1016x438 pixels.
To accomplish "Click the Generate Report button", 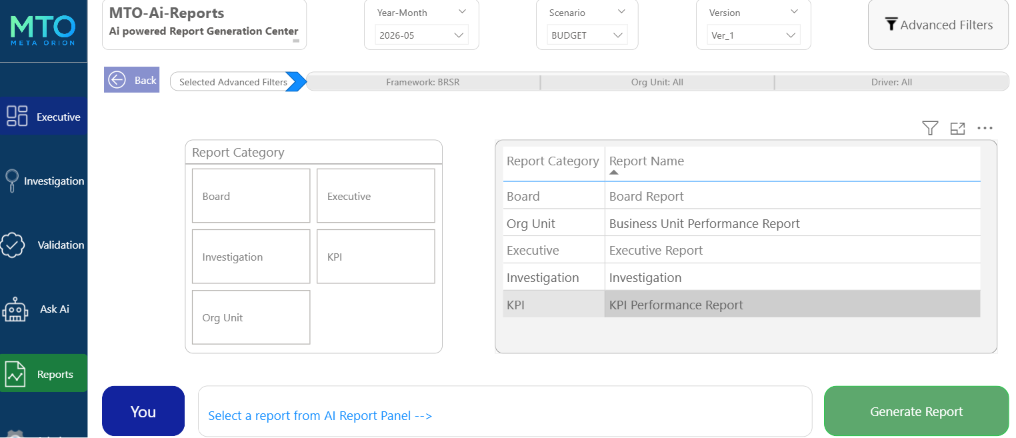I will pos(916,411).
